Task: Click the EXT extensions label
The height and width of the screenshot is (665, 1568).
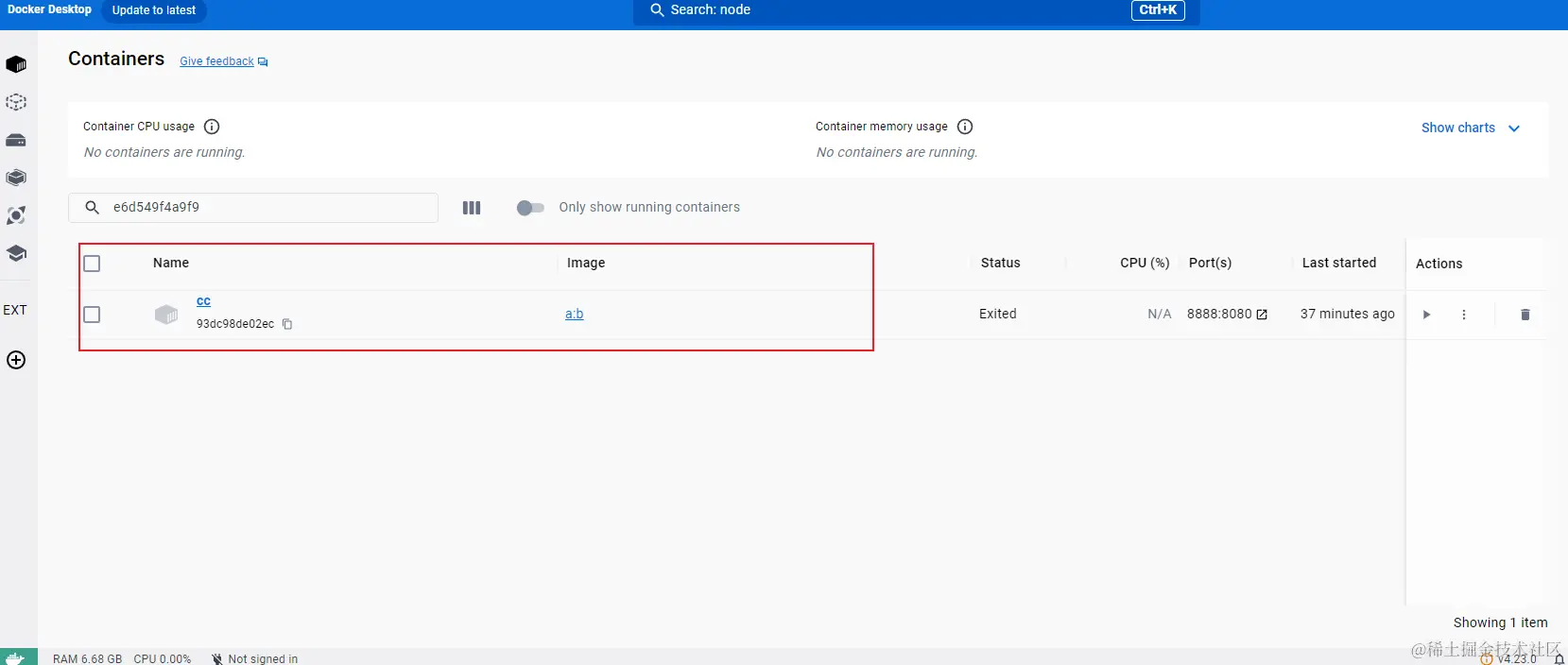Action: pos(15,310)
